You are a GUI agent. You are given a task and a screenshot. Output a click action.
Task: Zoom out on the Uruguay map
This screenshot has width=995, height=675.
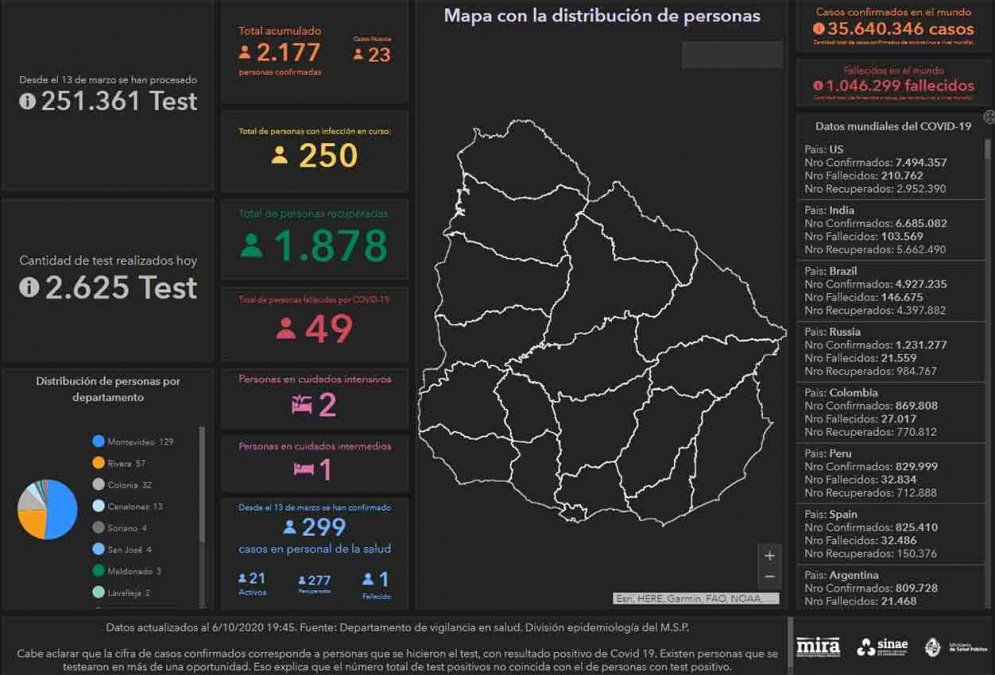click(x=769, y=577)
